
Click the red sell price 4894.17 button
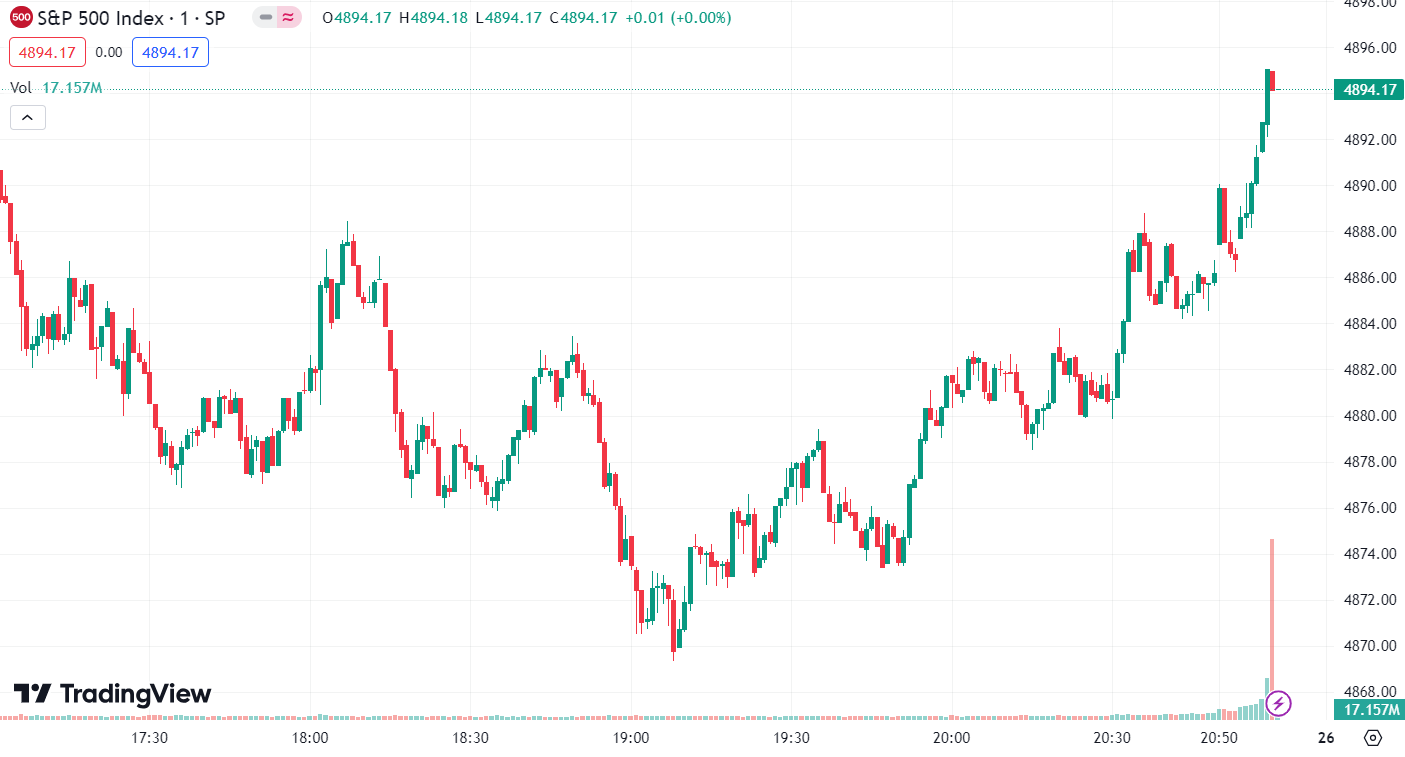point(48,52)
